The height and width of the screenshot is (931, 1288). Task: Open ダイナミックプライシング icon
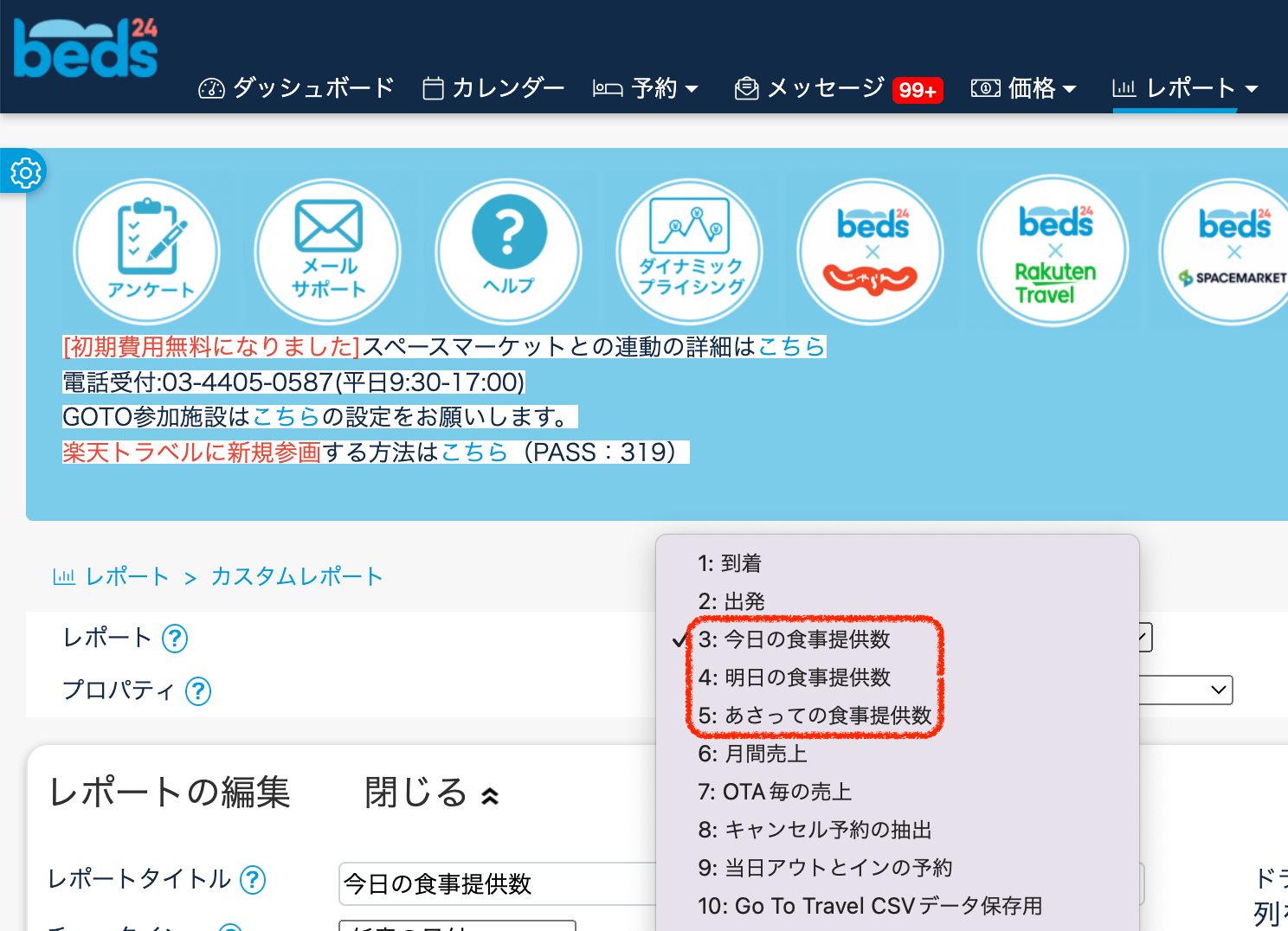point(690,252)
